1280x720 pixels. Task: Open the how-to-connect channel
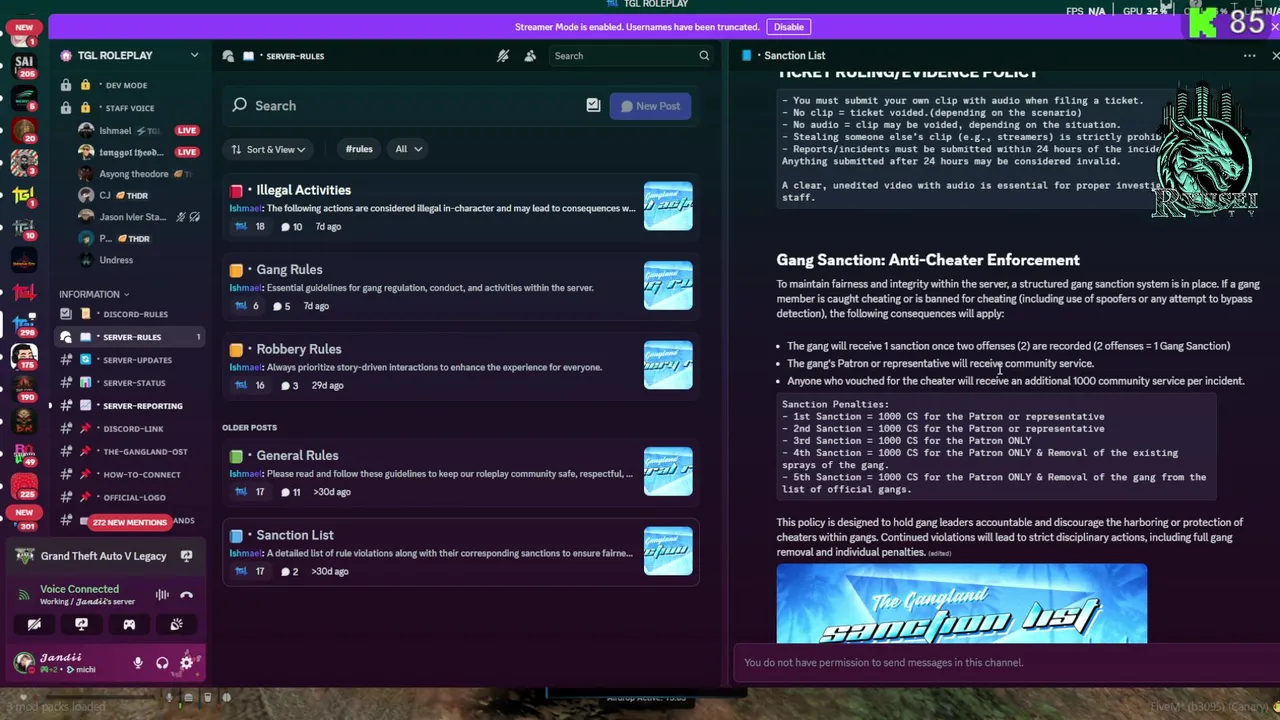(130, 475)
